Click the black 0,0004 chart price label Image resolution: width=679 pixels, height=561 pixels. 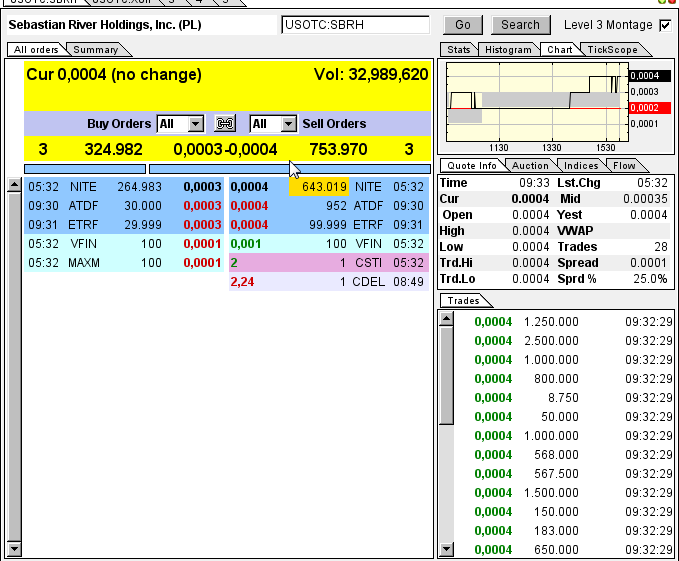[x=650, y=76]
